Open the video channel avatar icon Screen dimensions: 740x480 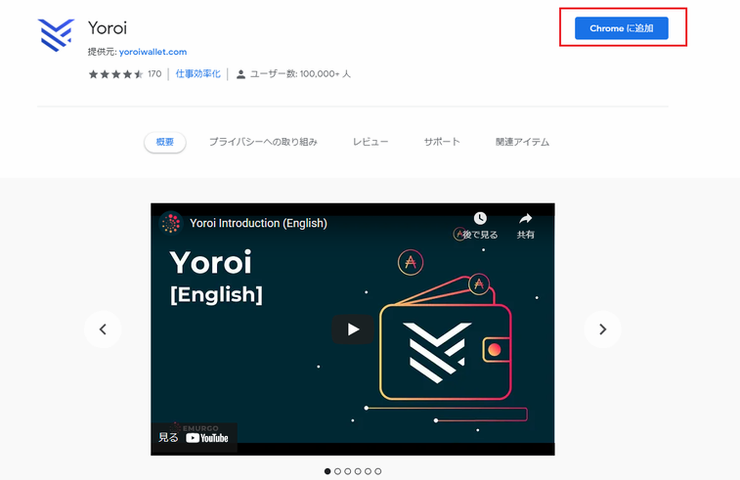click(171, 223)
